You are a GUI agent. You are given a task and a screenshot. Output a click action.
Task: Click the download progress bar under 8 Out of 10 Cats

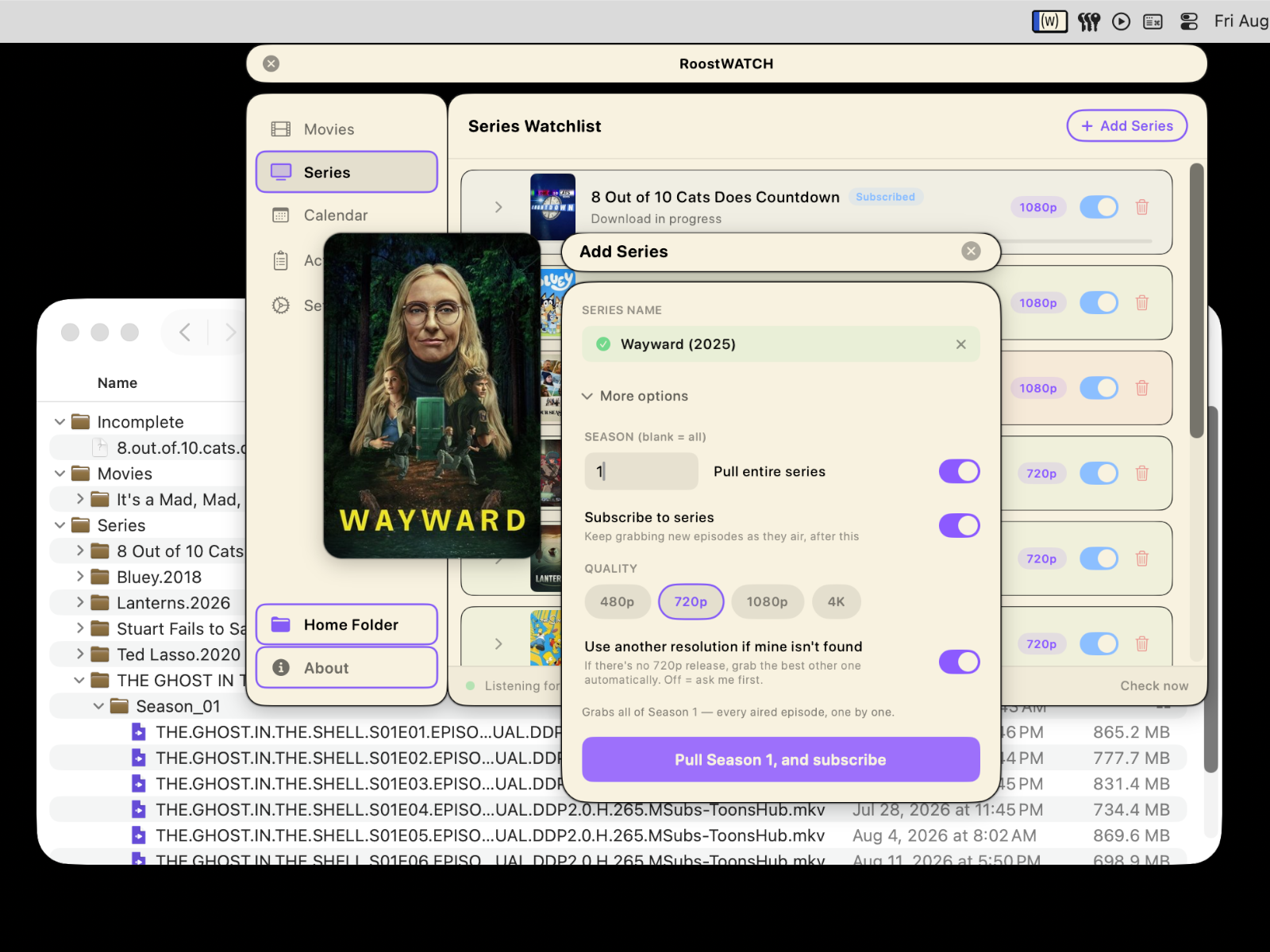pos(1075,240)
